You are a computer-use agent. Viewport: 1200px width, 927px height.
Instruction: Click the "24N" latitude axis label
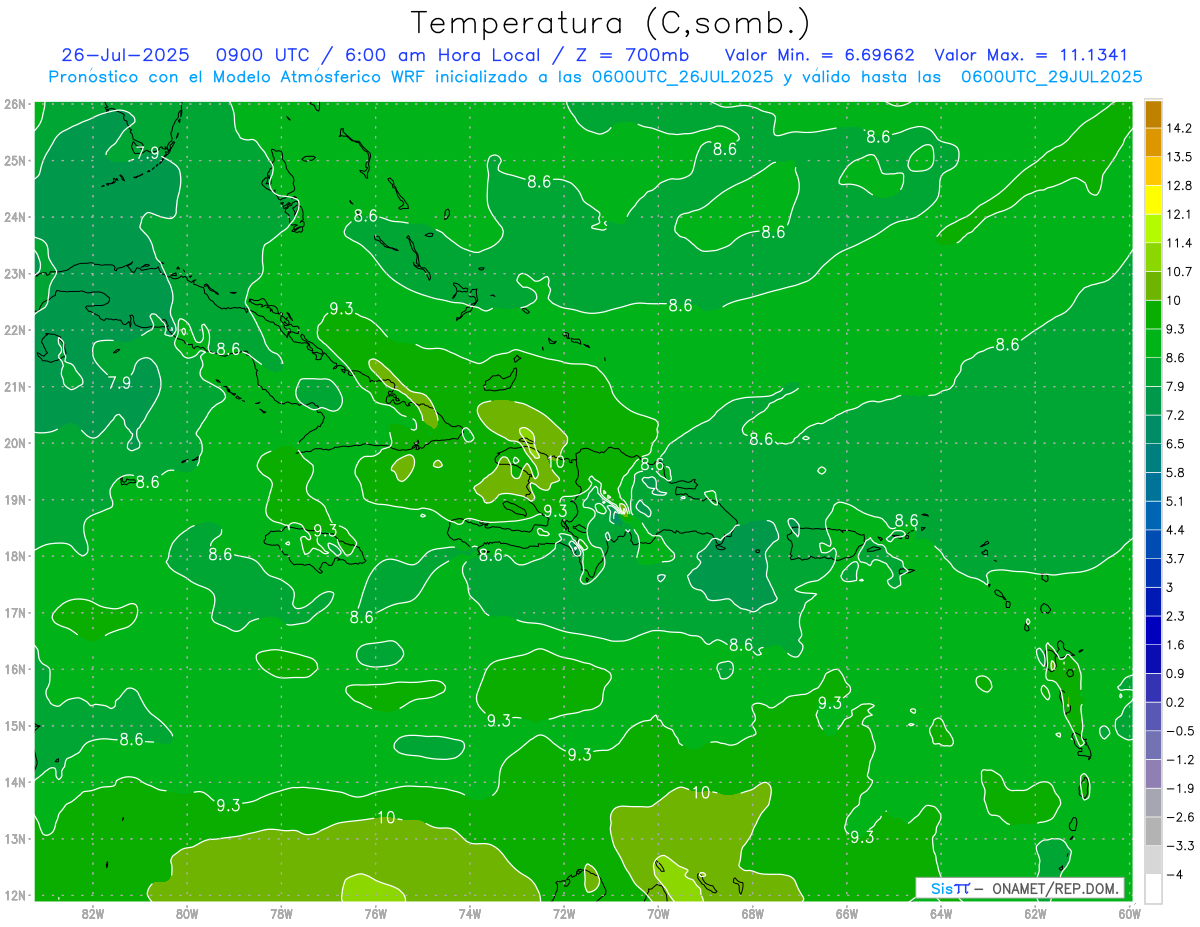pos(14,217)
